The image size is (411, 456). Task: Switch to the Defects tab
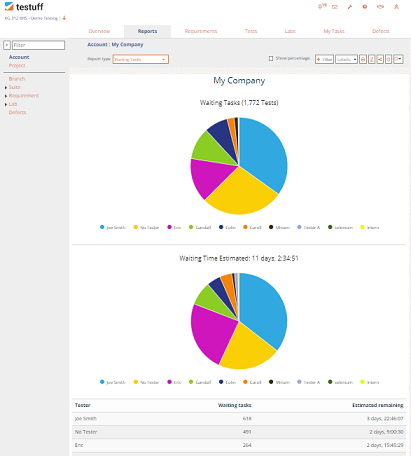(x=381, y=31)
